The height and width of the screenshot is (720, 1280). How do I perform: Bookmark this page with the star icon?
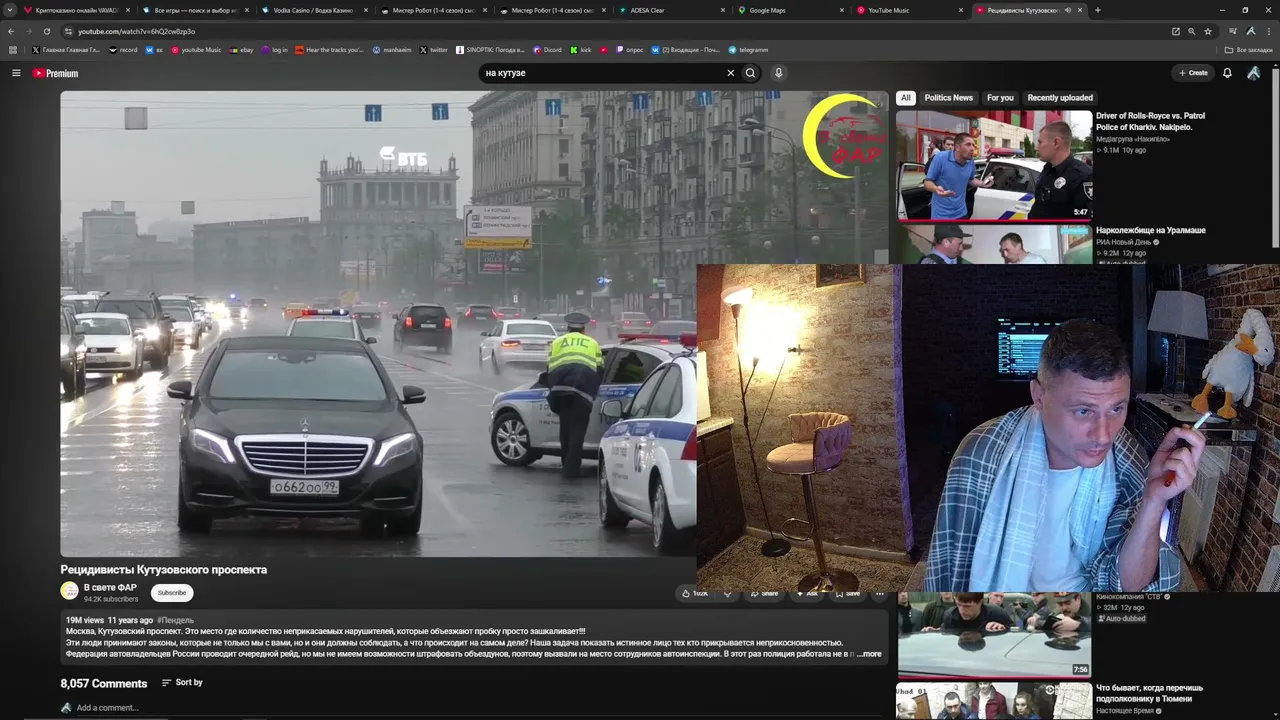[1208, 31]
